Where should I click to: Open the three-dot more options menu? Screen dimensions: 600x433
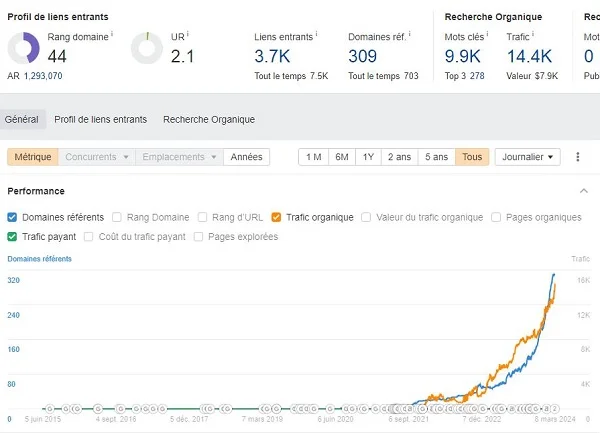point(578,157)
